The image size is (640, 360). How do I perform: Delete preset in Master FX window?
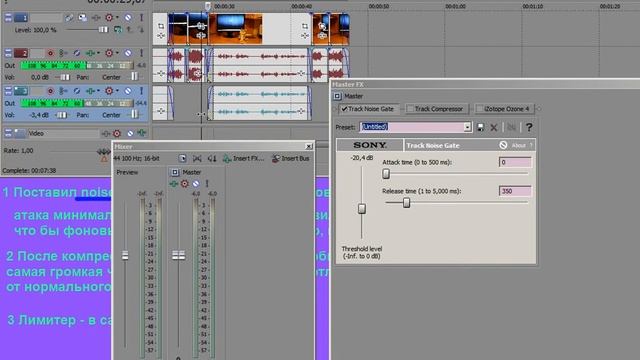point(494,127)
